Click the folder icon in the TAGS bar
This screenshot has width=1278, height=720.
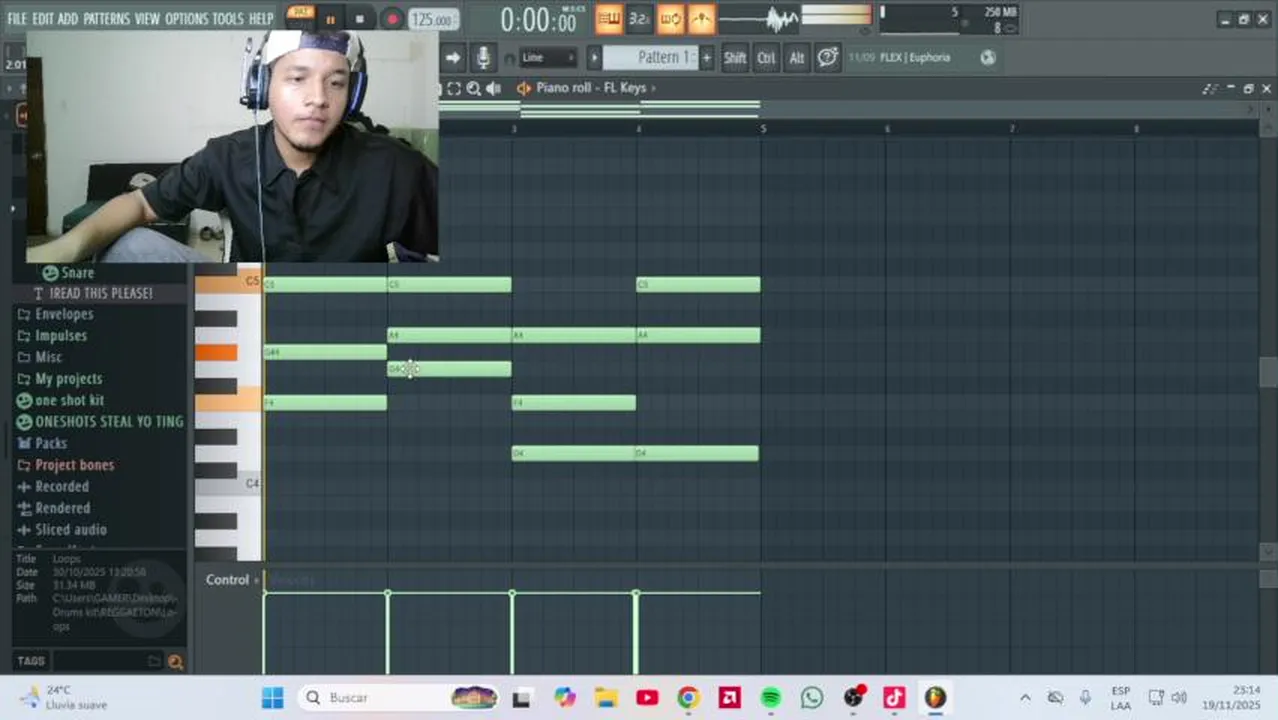(x=154, y=661)
